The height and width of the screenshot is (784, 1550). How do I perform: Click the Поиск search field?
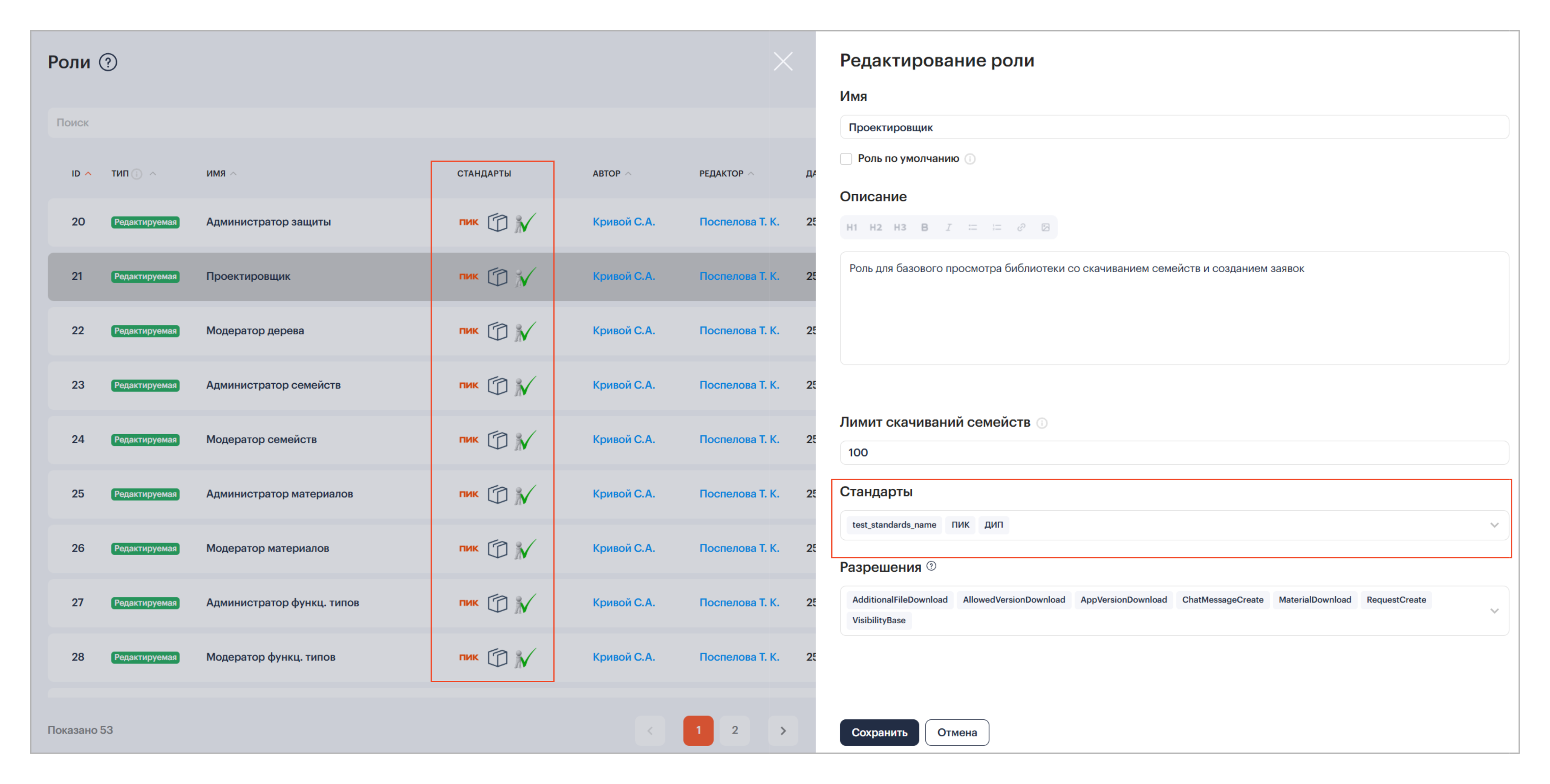point(421,123)
